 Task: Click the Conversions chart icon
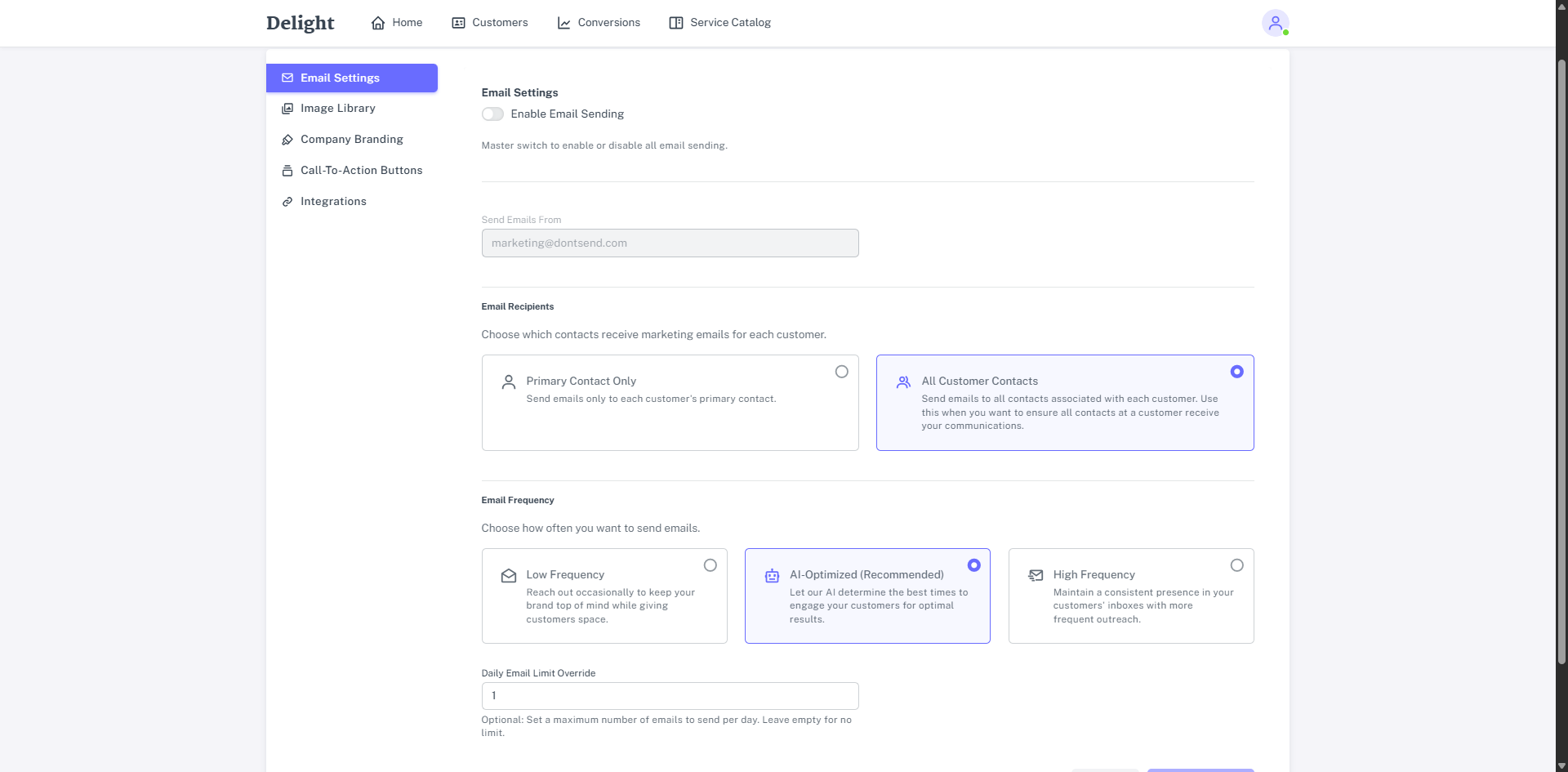[563, 23]
